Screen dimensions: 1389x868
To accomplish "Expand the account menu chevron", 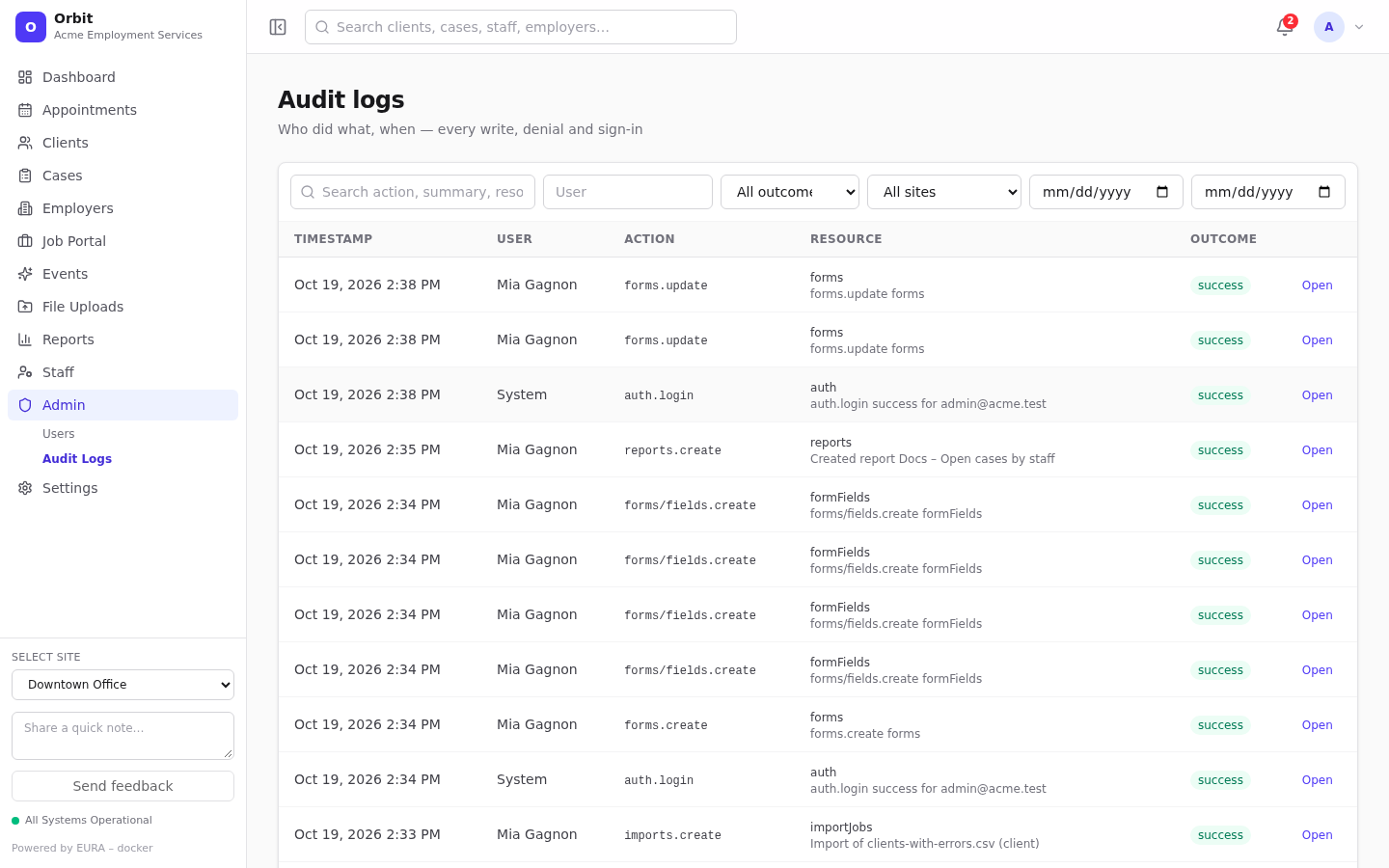I will (x=1359, y=27).
